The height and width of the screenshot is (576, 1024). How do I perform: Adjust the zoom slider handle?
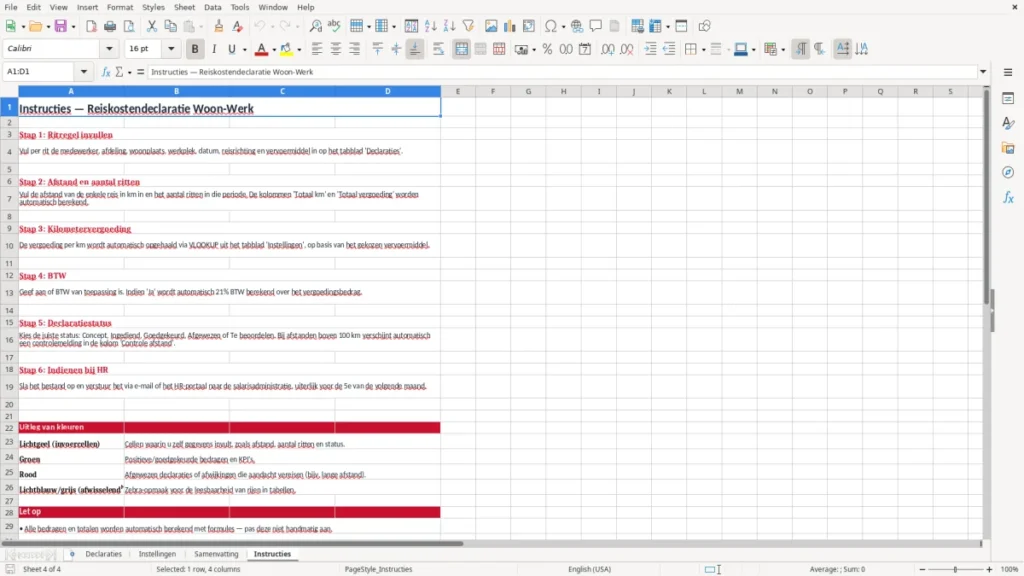point(955,569)
